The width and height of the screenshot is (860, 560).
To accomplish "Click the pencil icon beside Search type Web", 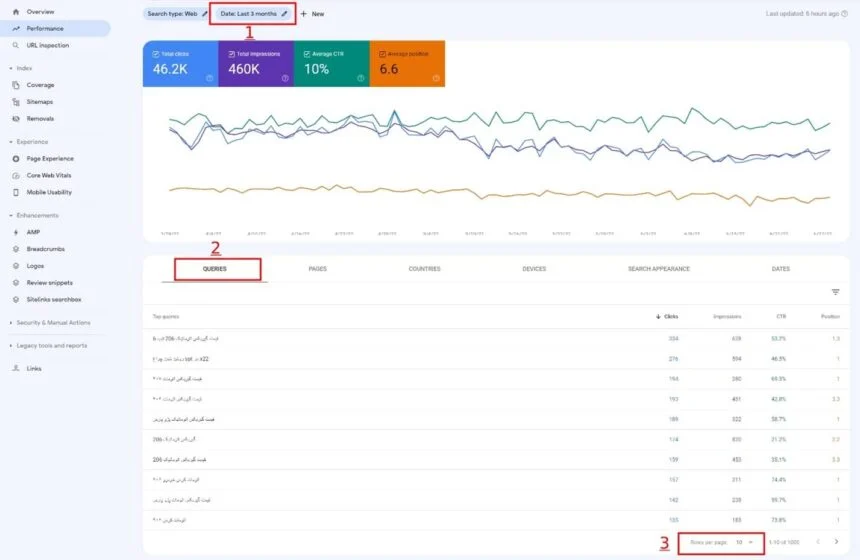I will coord(205,14).
